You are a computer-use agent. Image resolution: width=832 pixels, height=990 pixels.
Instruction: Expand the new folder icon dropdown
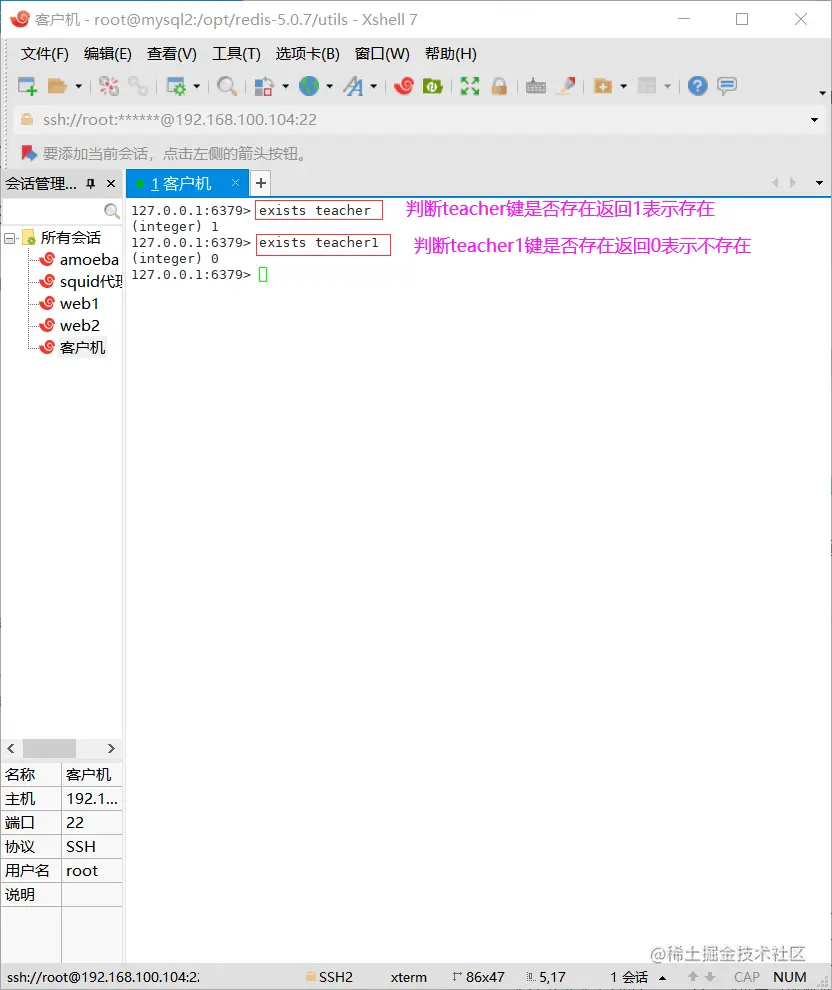624,86
